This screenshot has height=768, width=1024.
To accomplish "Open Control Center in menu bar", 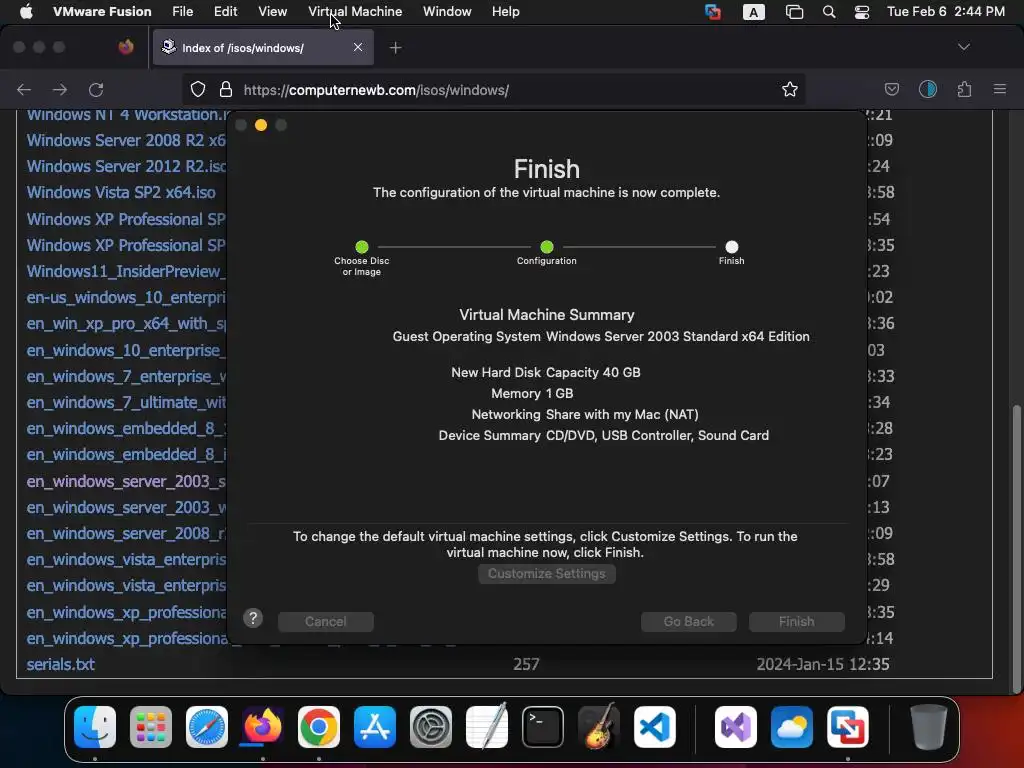I will coord(862,12).
